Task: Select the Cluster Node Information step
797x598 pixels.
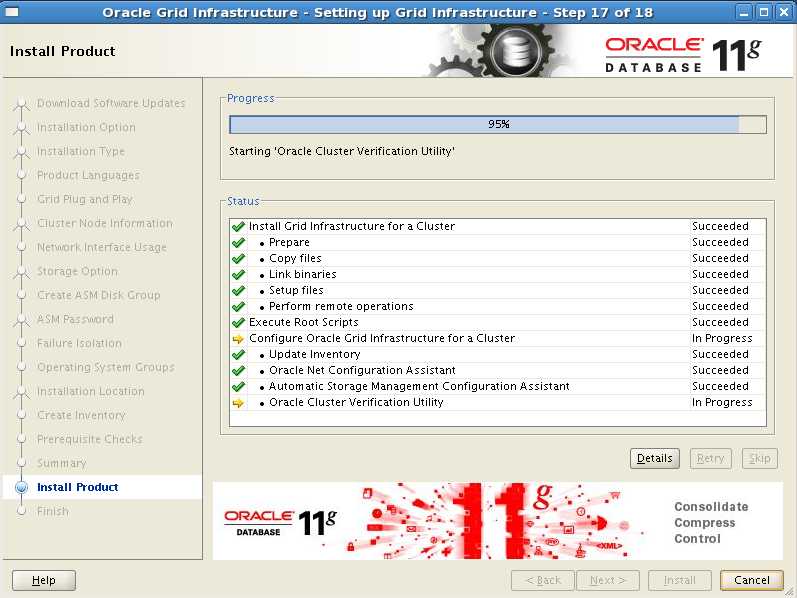Action: (x=105, y=223)
